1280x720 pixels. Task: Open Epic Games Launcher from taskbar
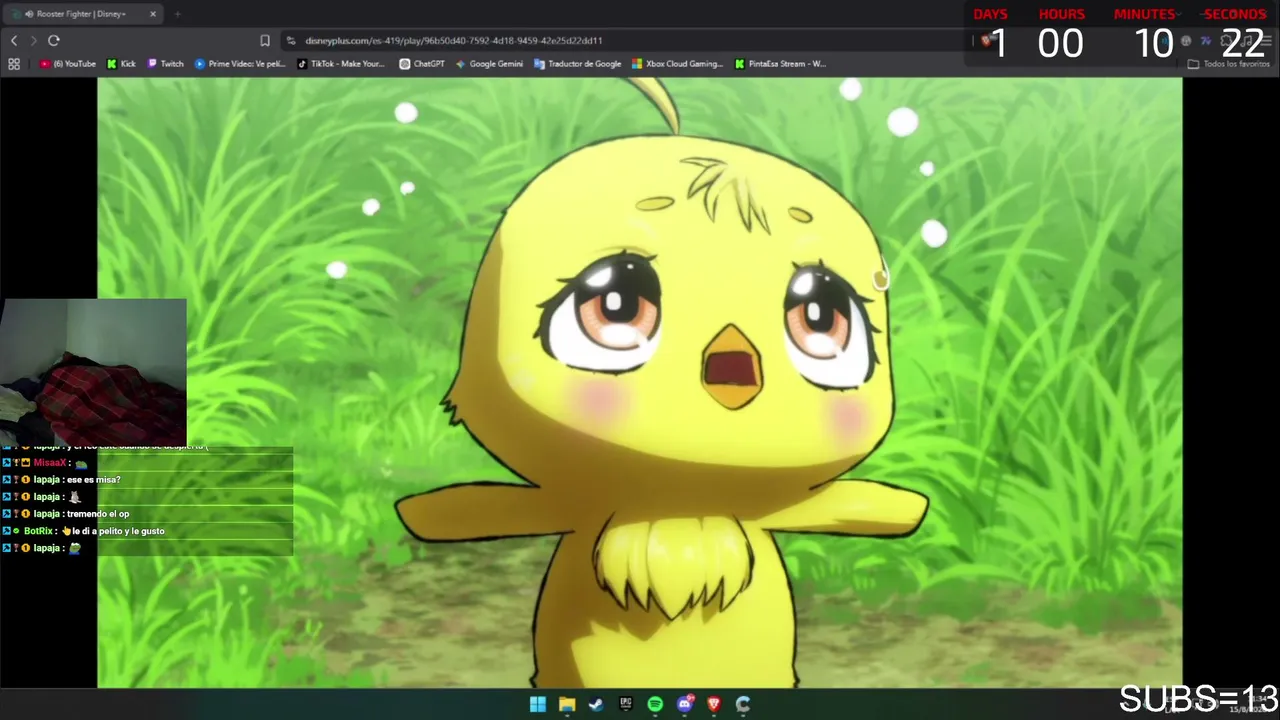click(626, 704)
